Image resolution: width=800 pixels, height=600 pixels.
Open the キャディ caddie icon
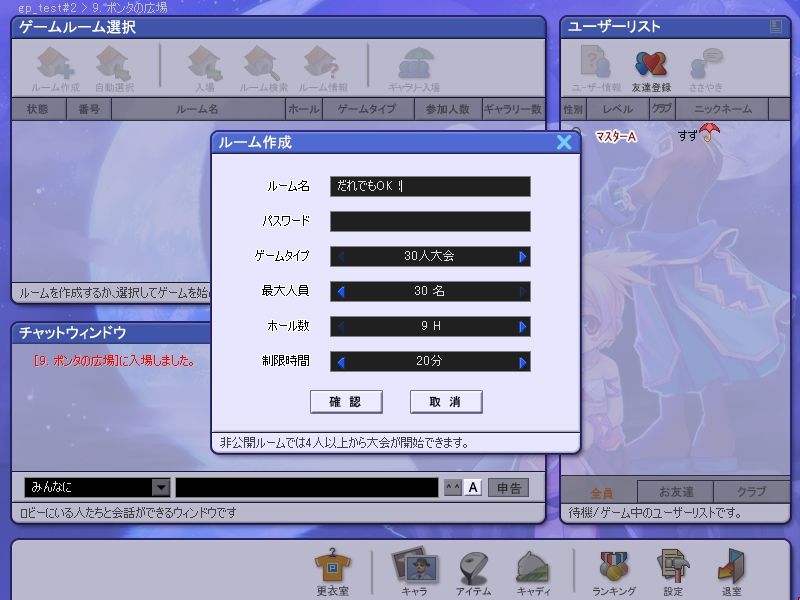pyautogui.click(x=533, y=573)
